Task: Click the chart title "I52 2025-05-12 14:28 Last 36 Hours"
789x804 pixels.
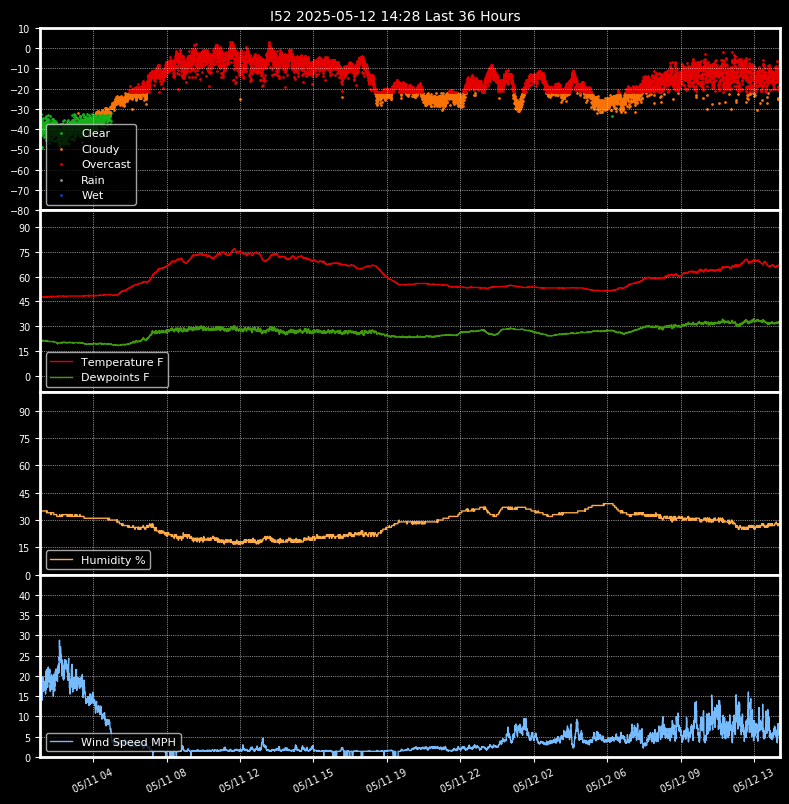Action: (395, 16)
